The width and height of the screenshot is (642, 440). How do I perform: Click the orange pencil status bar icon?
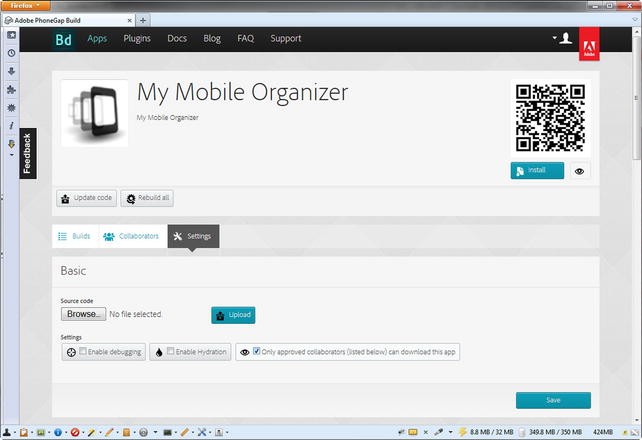point(109,432)
